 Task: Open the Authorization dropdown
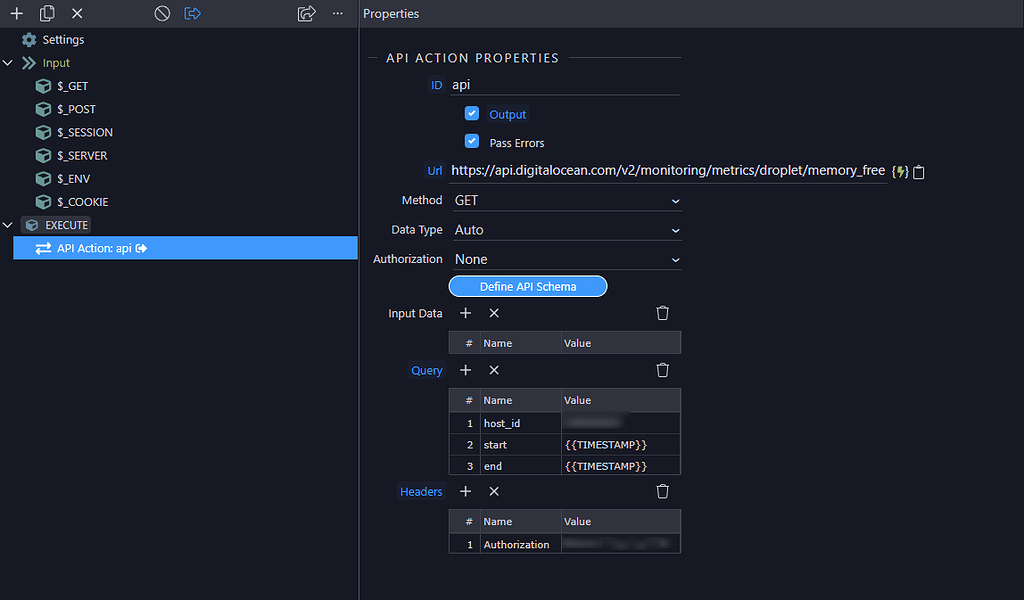[x=567, y=258]
